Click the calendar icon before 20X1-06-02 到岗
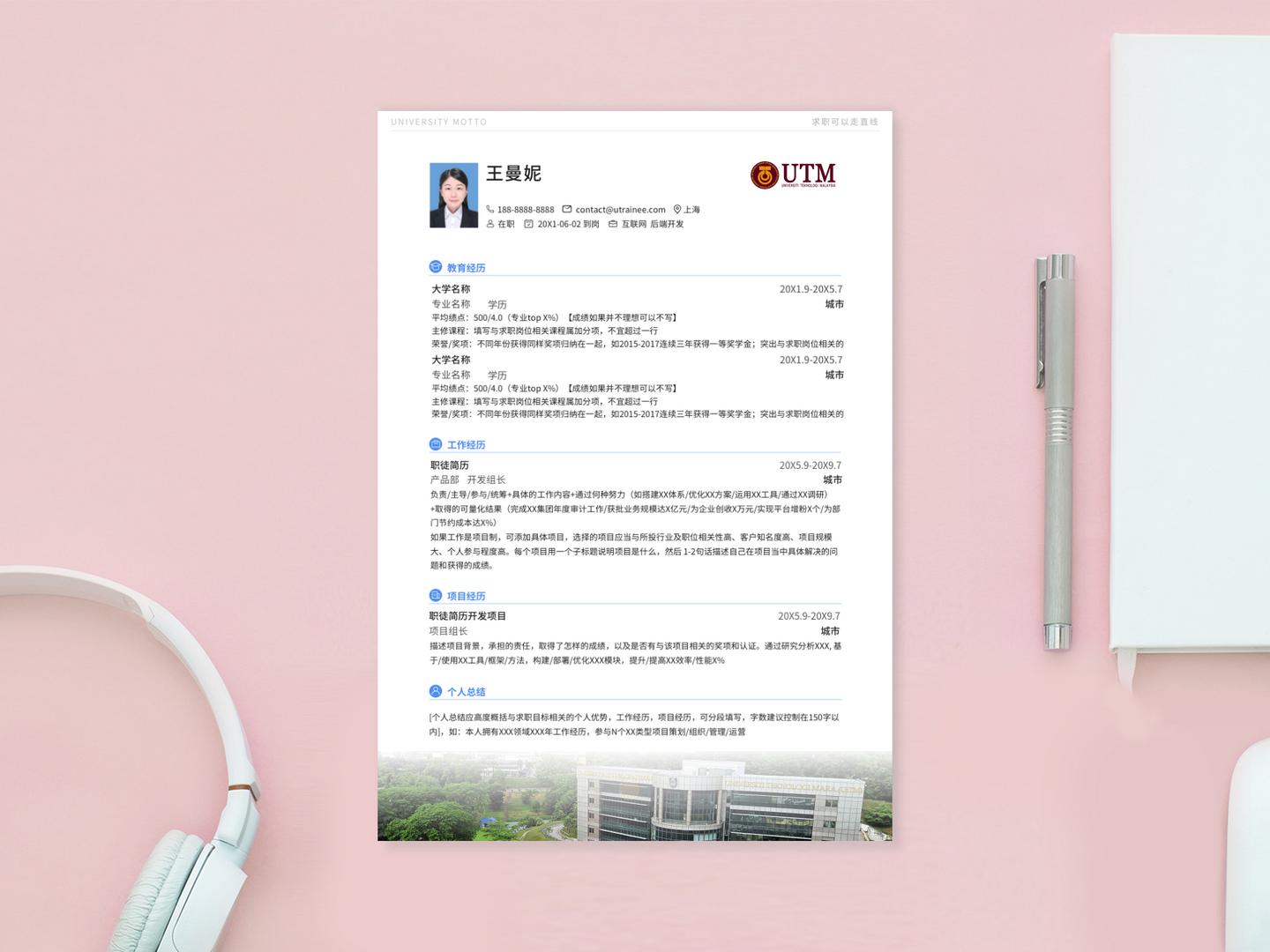This screenshot has height=952, width=1270. [529, 225]
